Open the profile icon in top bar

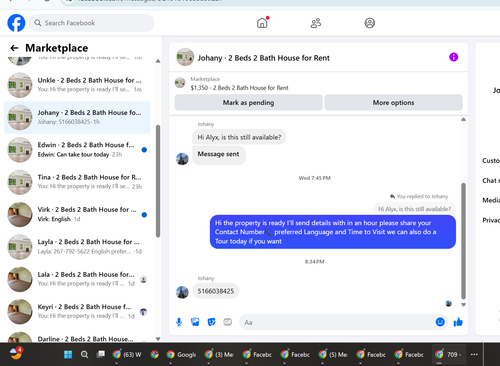(369, 23)
